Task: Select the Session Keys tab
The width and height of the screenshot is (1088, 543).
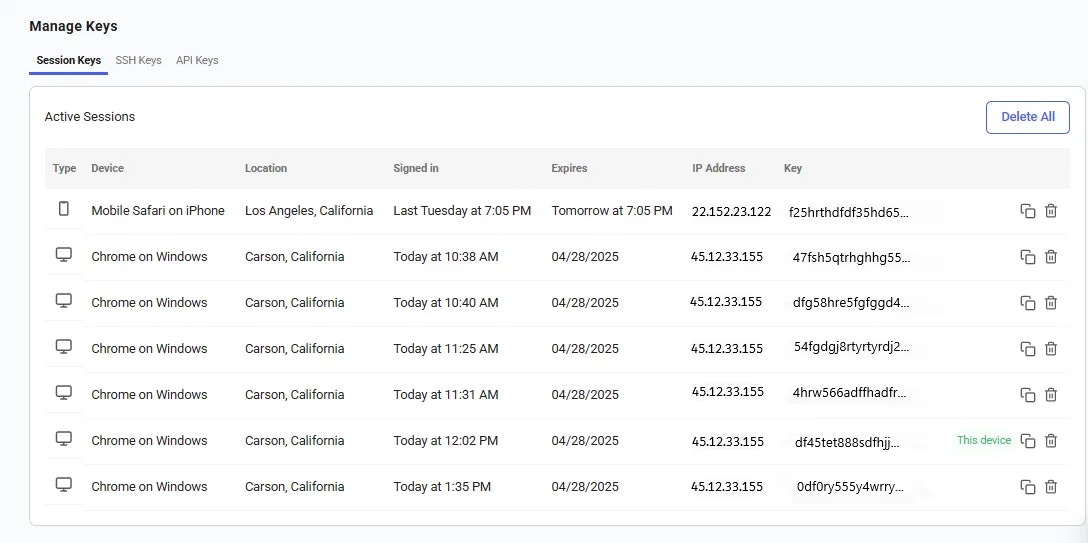Action: [69, 60]
